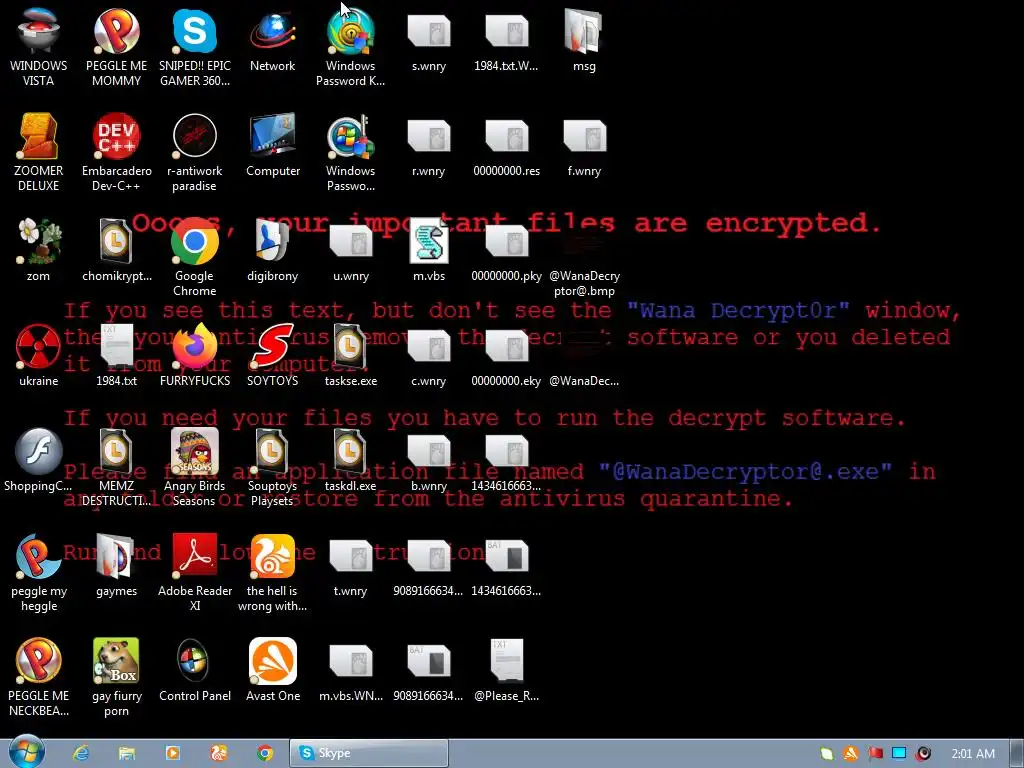The width and height of the screenshot is (1024, 768).
Task: Open the speaker volume tray icon
Action: [923, 753]
